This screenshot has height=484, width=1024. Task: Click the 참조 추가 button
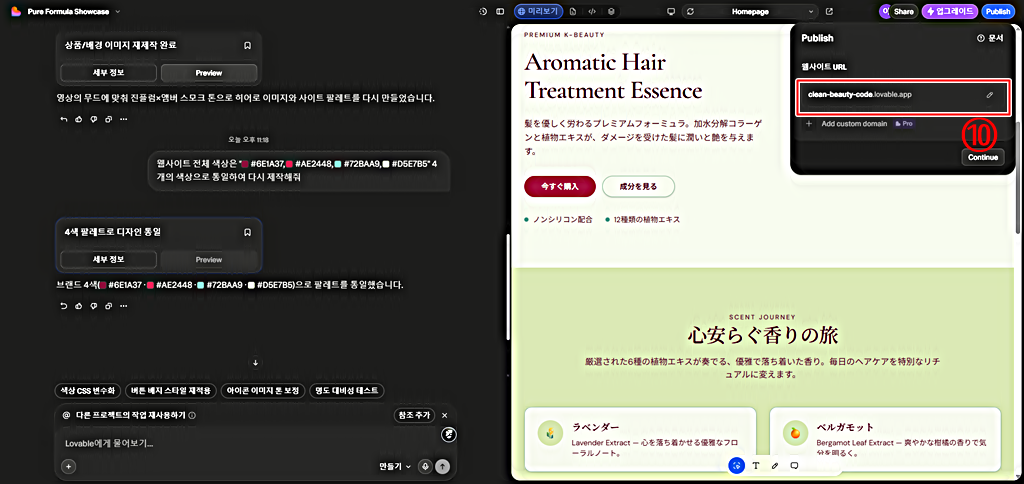(415, 415)
